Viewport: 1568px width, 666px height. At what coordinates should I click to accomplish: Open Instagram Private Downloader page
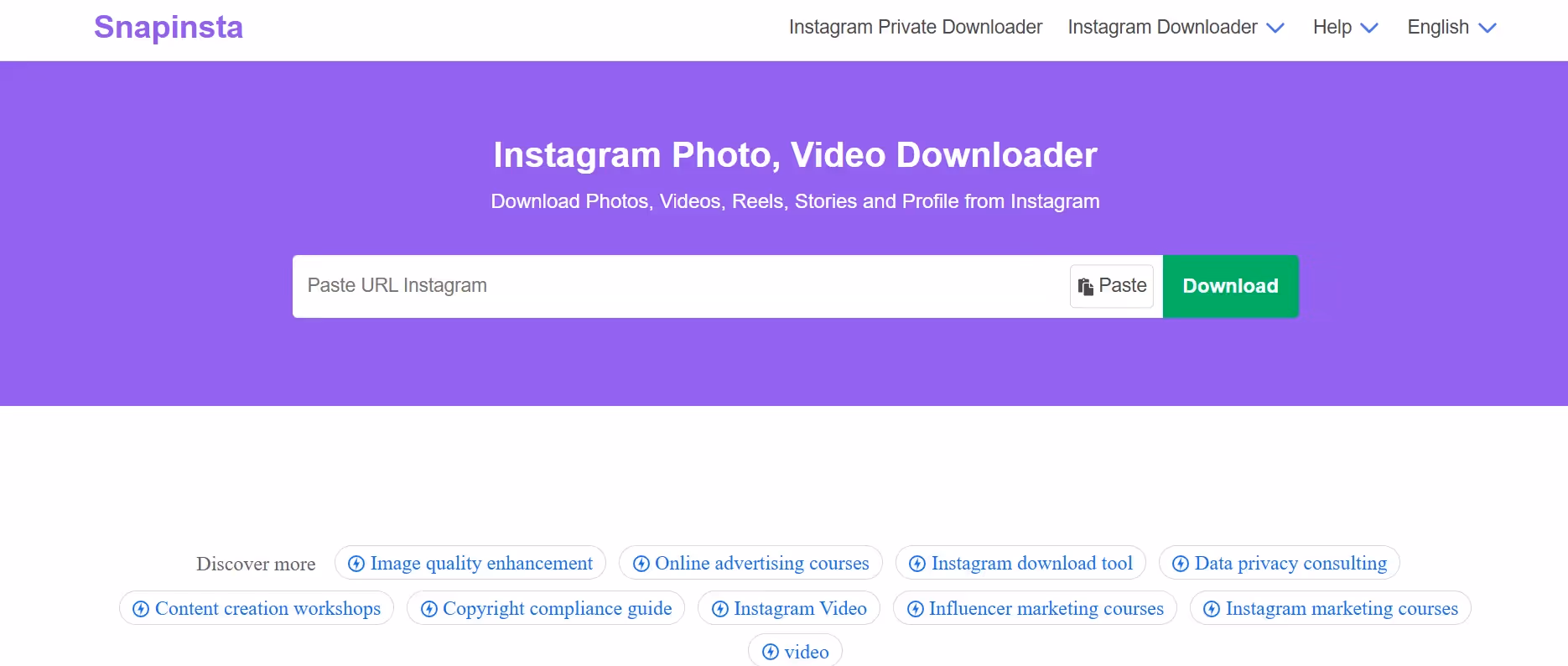click(x=916, y=27)
